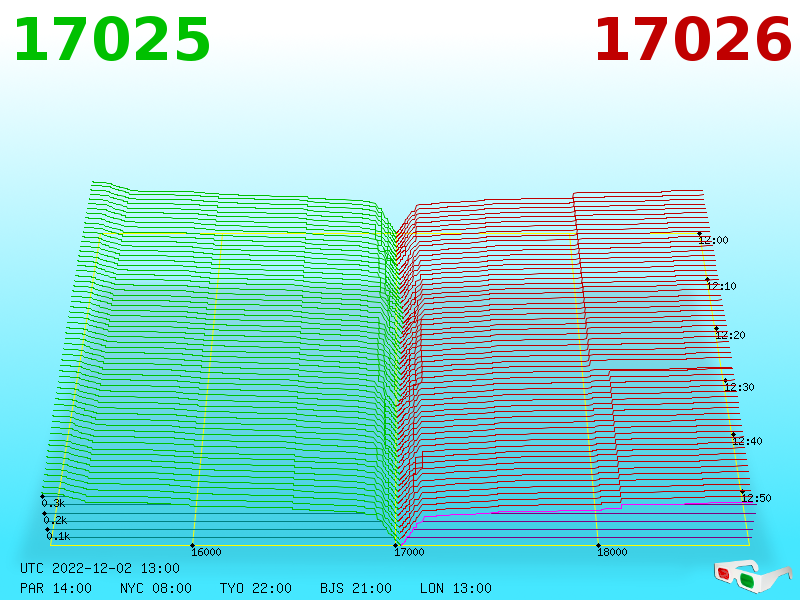Click the LON 13:00 clock text
The height and width of the screenshot is (600, 800).
[x=456, y=588]
